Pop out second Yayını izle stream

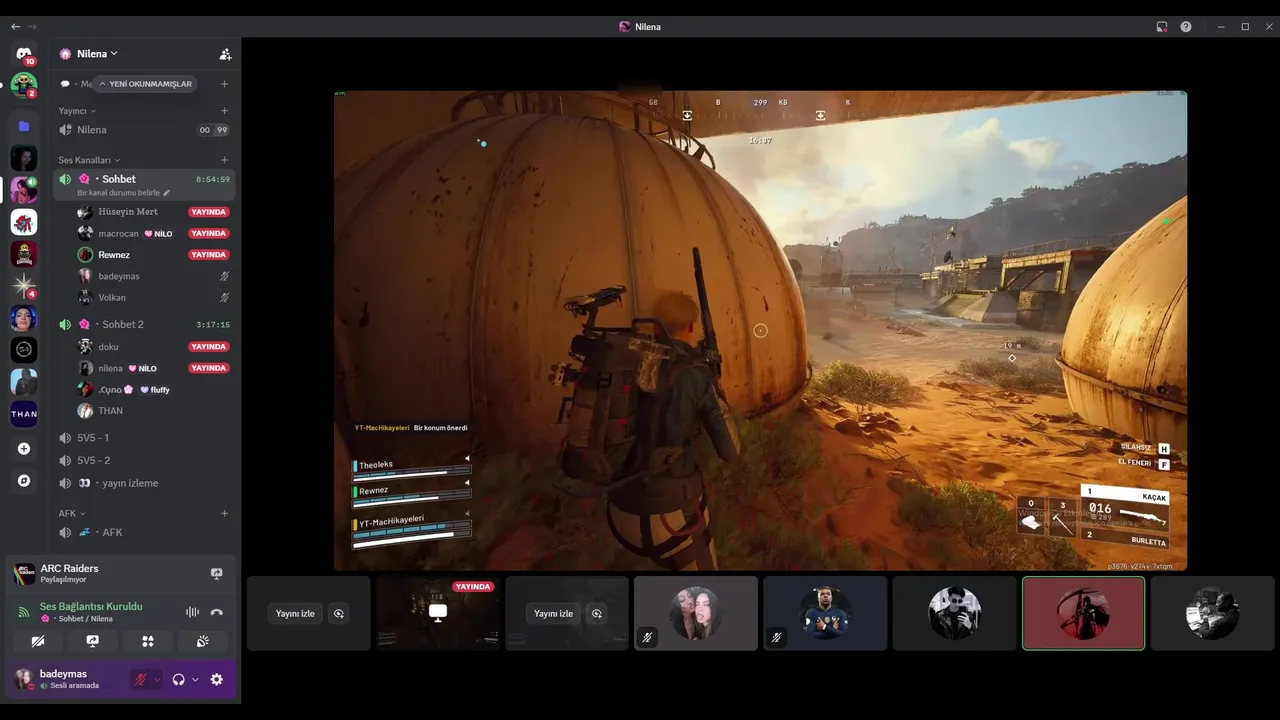tap(597, 614)
